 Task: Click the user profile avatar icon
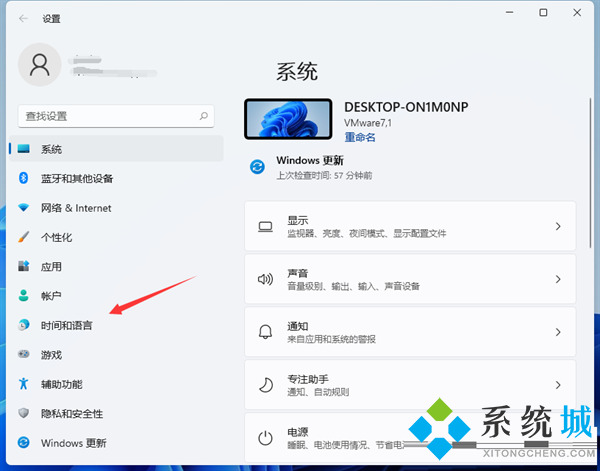coord(39,65)
